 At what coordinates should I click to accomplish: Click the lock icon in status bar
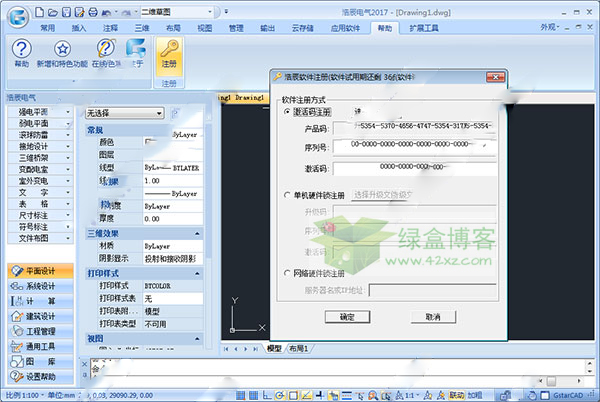coord(505,395)
